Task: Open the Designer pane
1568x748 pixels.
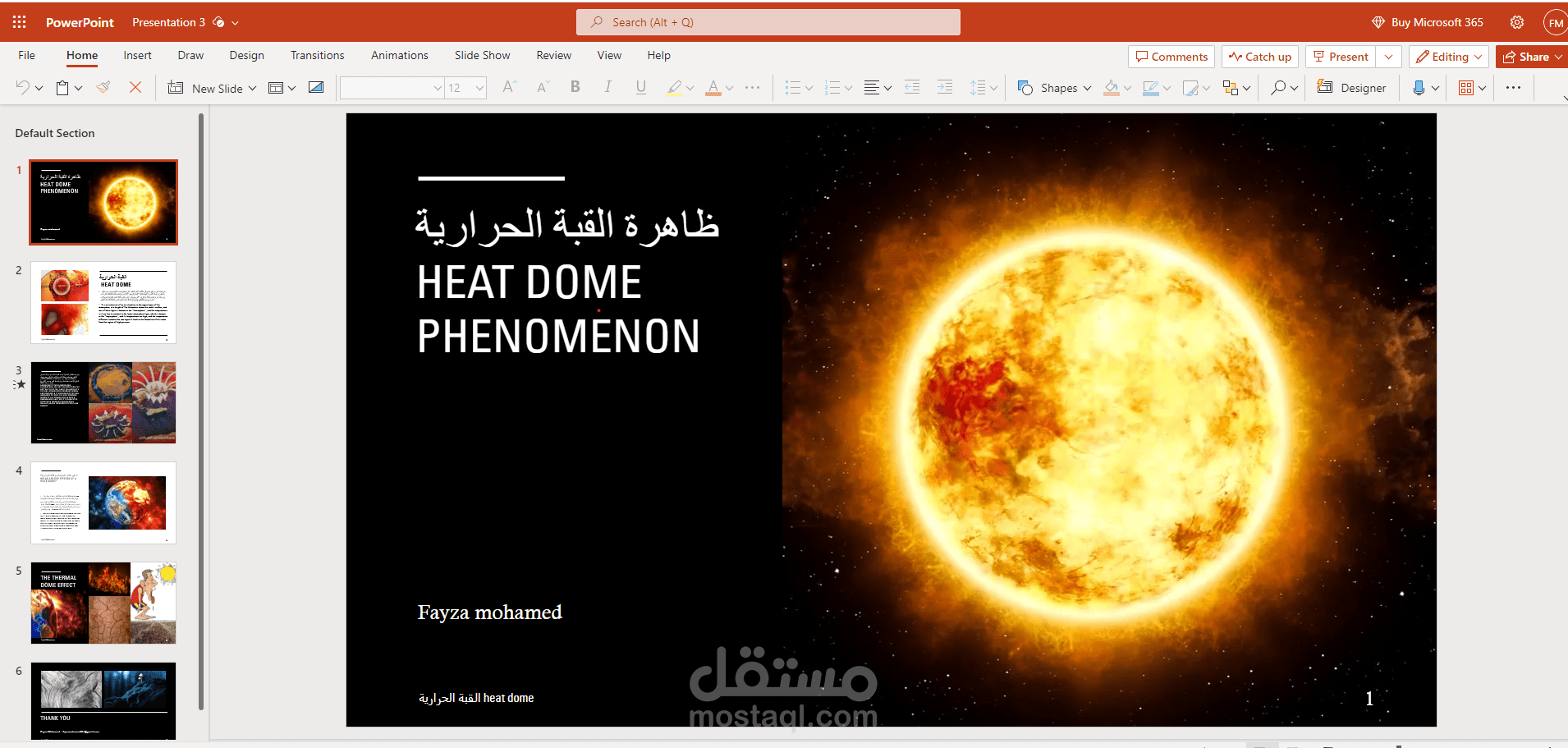Action: tap(1351, 88)
